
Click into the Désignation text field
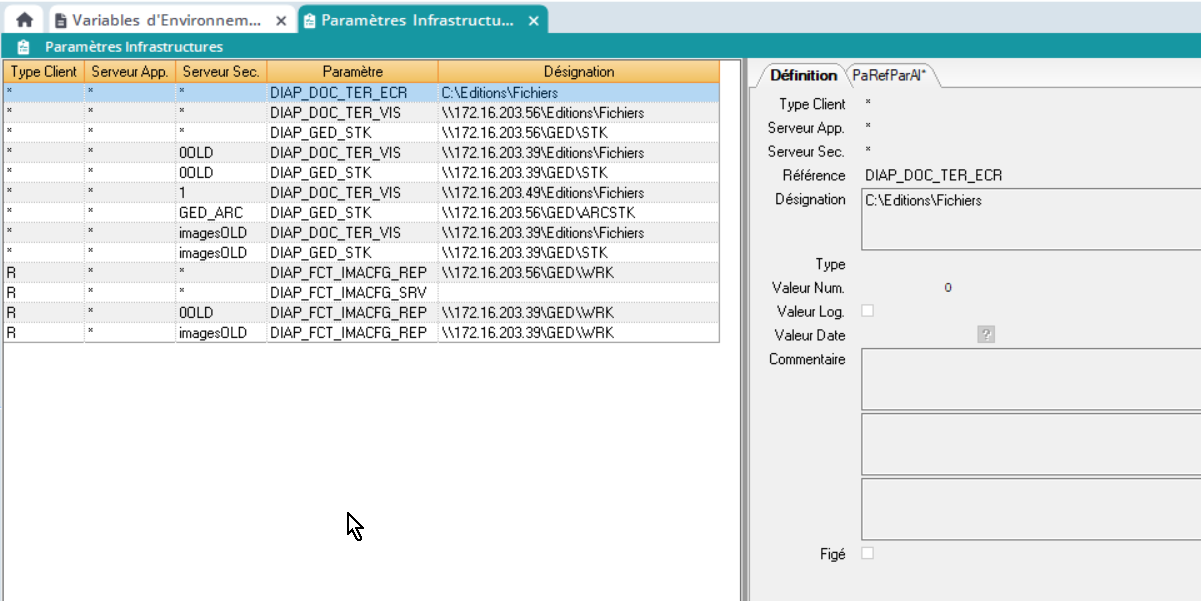[x=1030, y=219]
